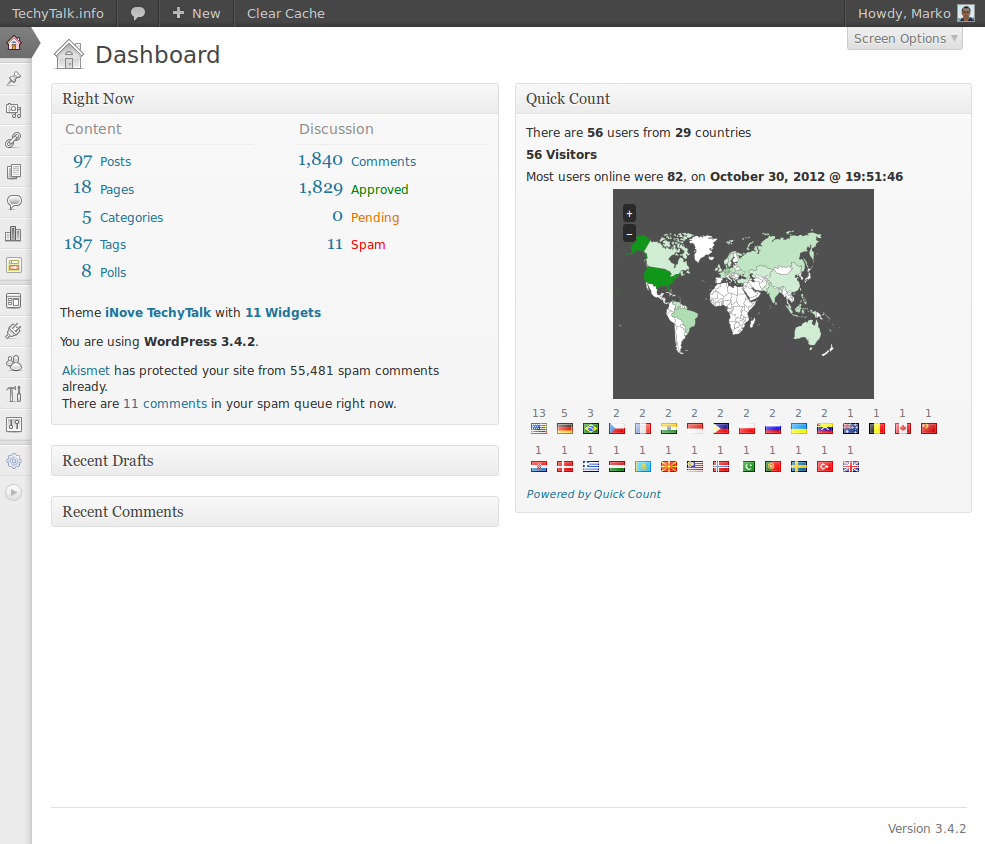
Task: Zoom in on the world map
Action: pyautogui.click(x=629, y=213)
